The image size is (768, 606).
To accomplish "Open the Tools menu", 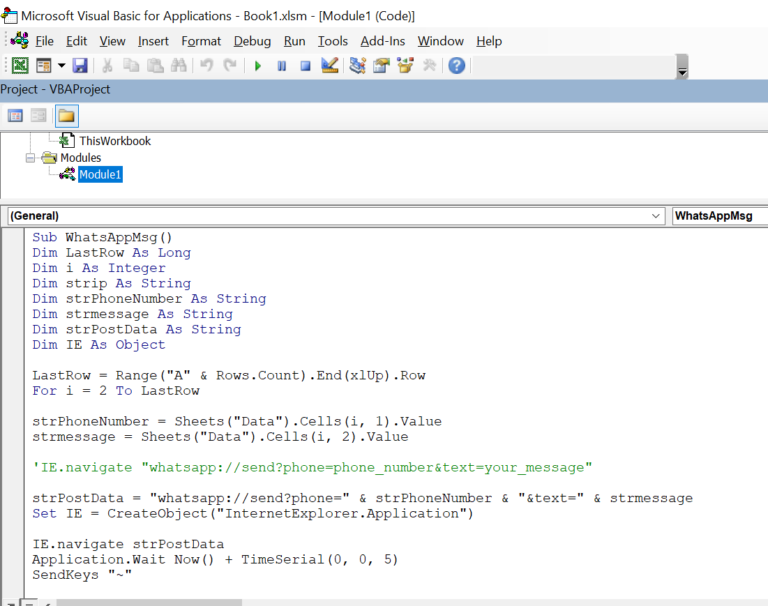I will click(333, 41).
